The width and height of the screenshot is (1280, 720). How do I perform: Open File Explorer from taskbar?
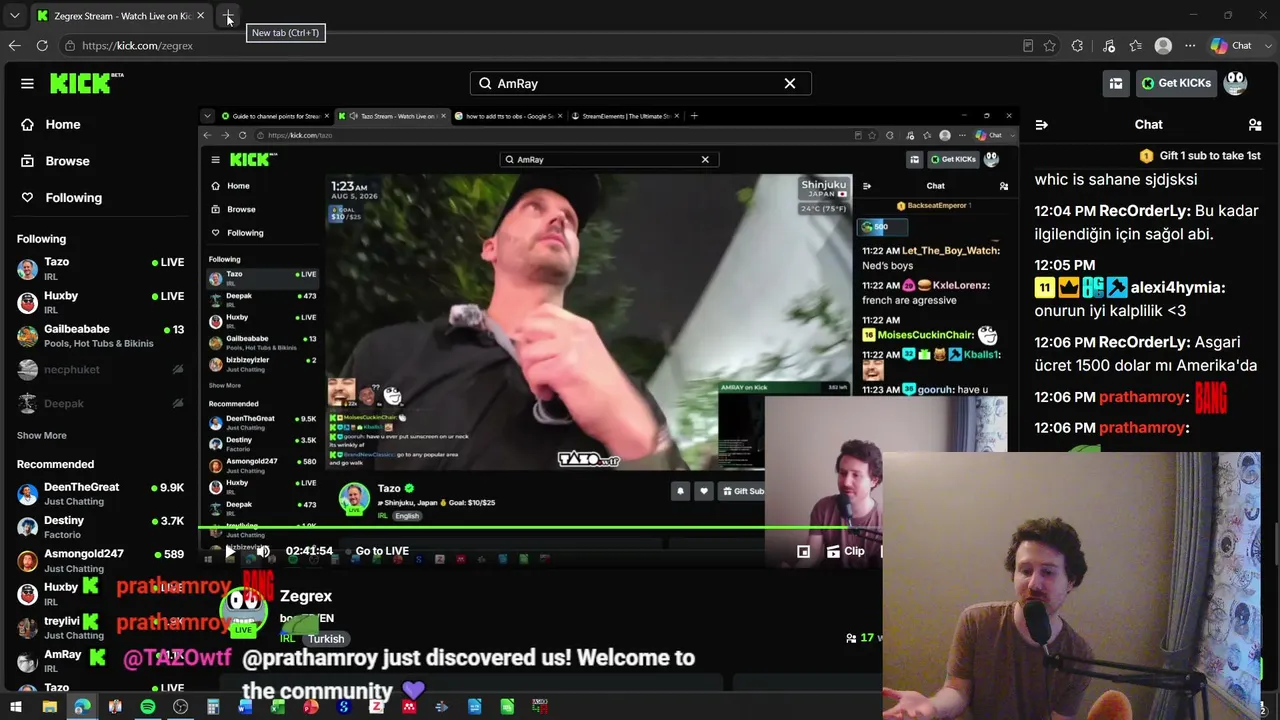point(49,707)
